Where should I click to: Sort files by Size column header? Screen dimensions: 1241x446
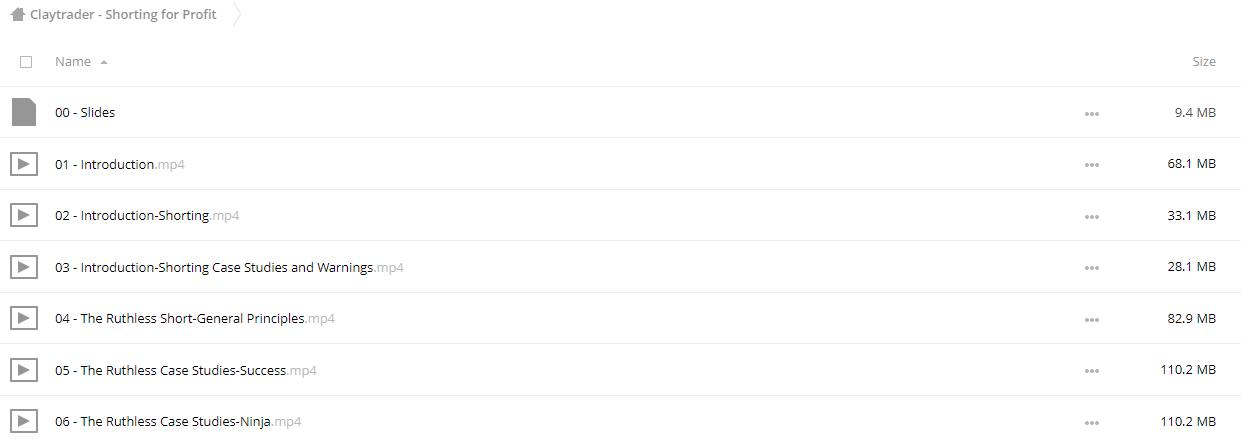pos(1204,62)
